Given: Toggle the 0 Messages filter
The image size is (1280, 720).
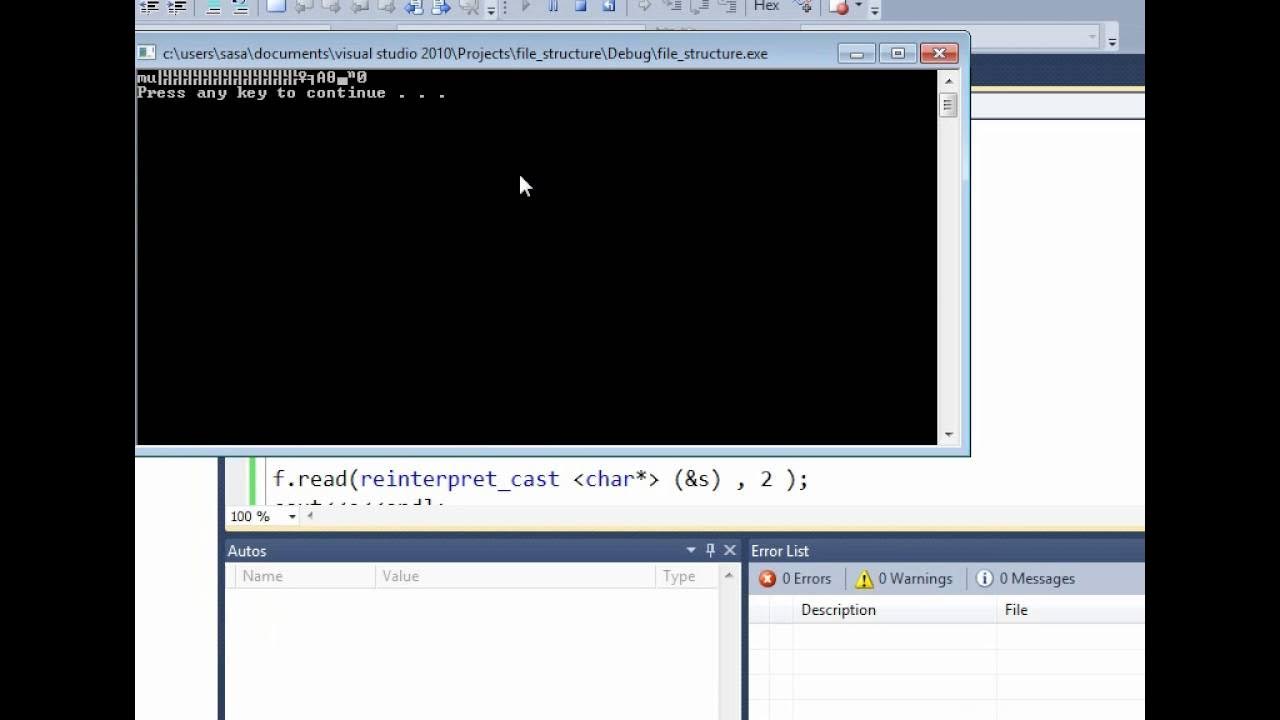Looking at the screenshot, I should 1025,579.
